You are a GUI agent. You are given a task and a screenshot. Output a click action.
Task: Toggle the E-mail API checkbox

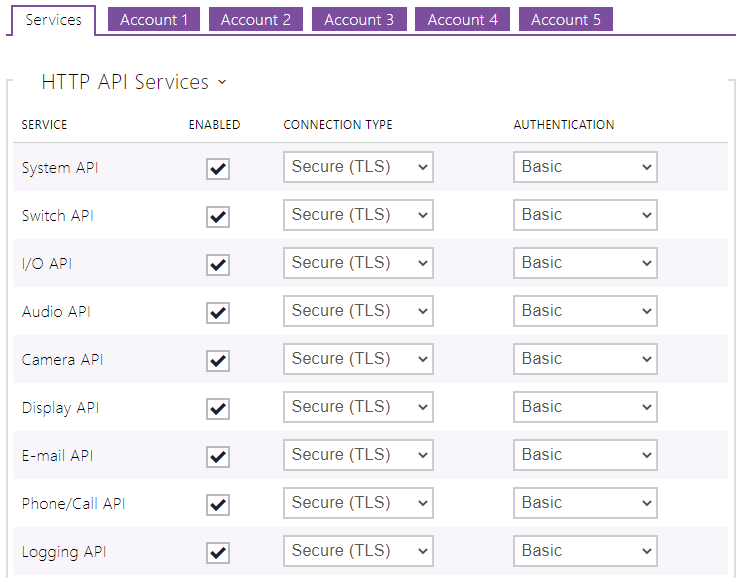coord(218,457)
